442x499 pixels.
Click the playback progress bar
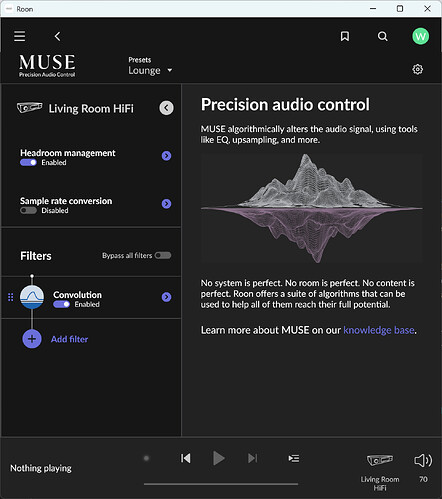[221, 484]
